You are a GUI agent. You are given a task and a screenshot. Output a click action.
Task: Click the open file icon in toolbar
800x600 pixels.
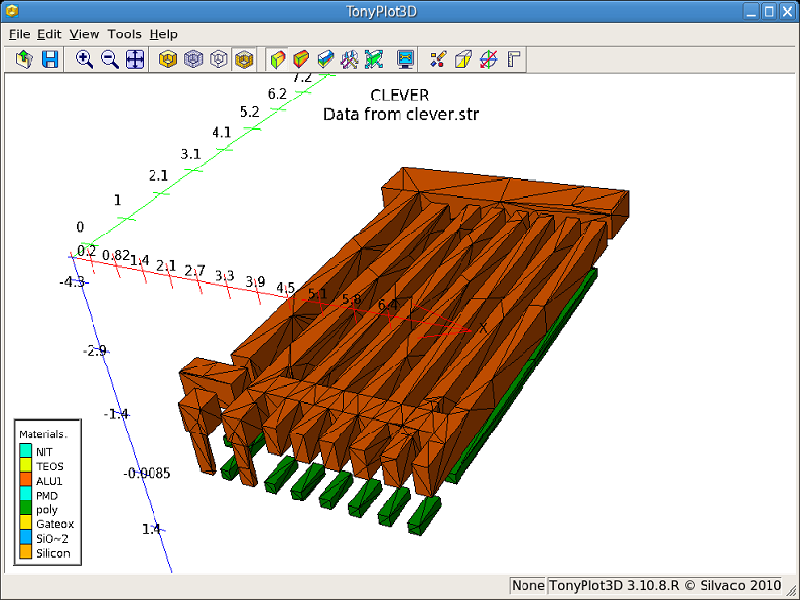tap(25, 59)
